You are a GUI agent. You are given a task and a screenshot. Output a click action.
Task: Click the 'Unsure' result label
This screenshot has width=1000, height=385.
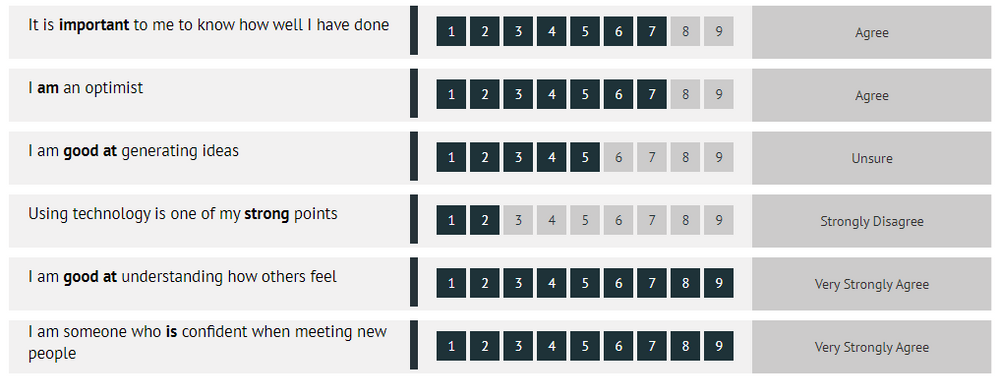coord(872,158)
